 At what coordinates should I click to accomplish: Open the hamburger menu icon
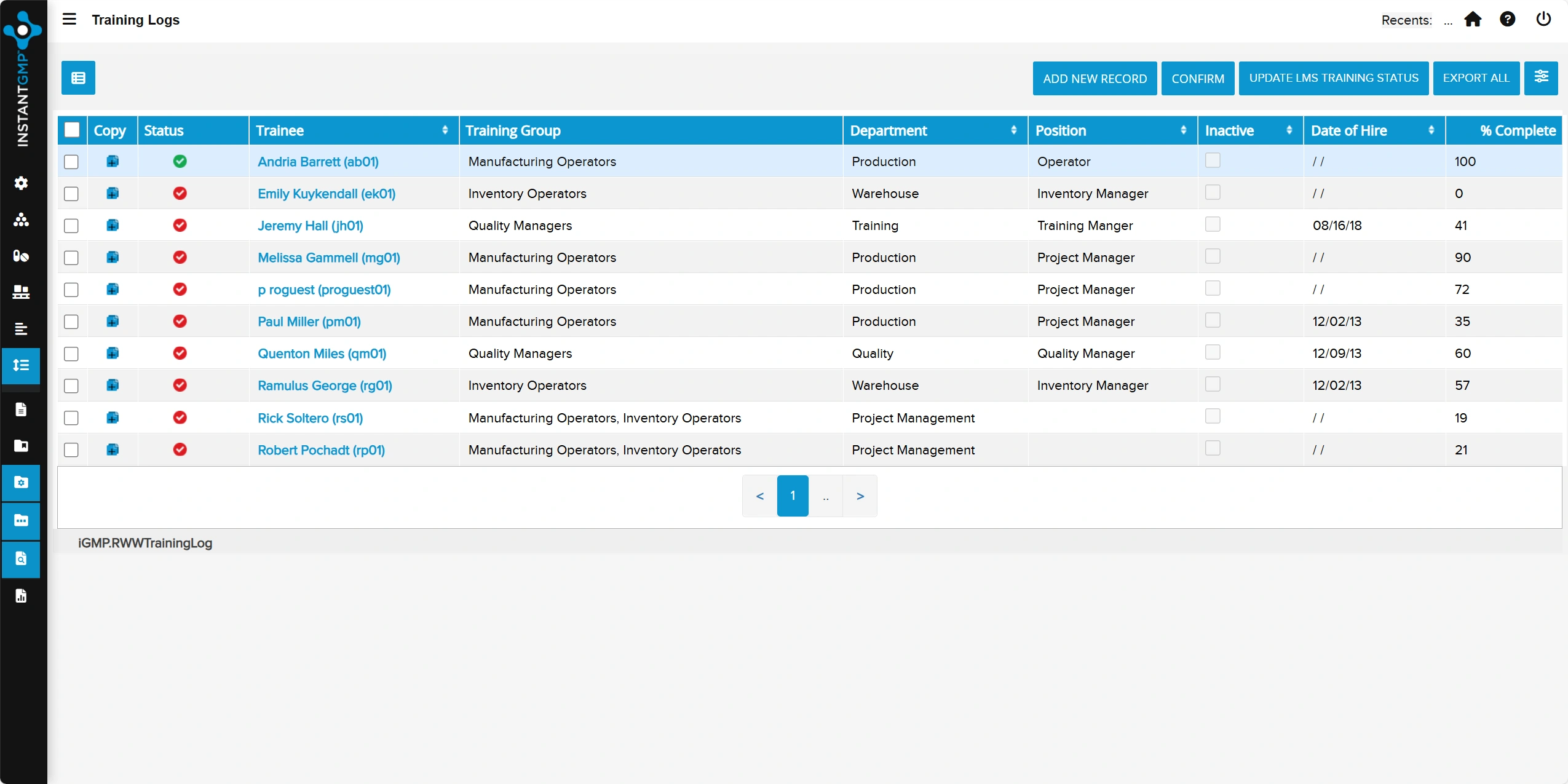pyautogui.click(x=69, y=19)
